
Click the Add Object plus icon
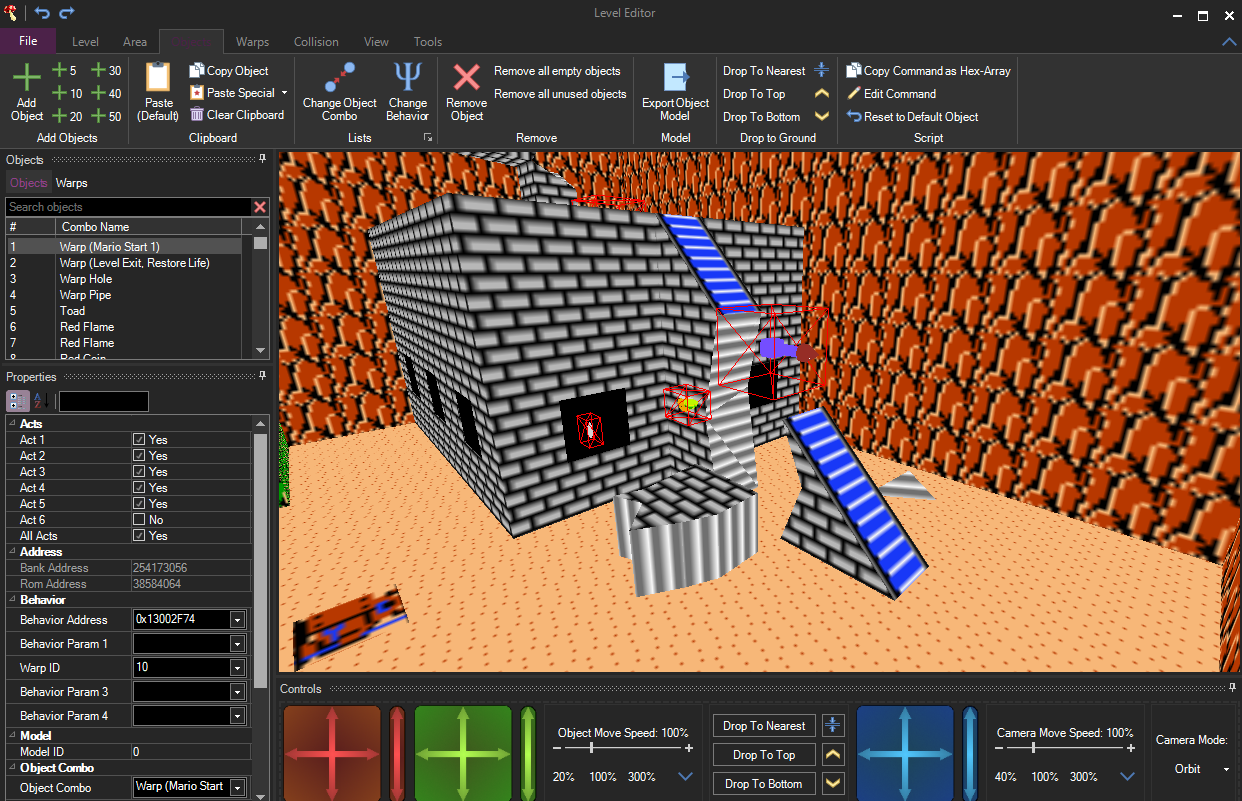click(x=27, y=78)
